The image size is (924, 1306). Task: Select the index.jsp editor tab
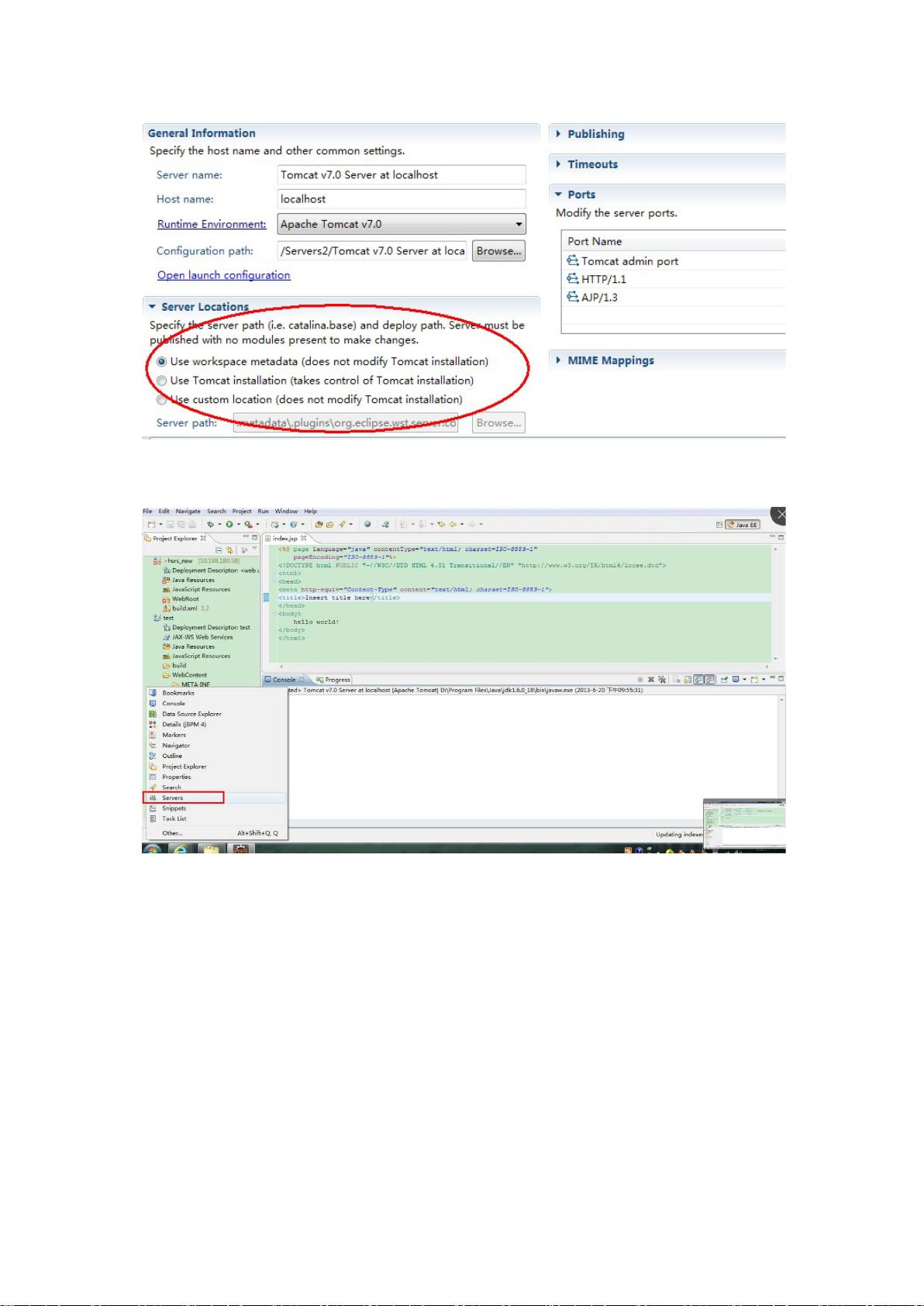click(x=286, y=538)
